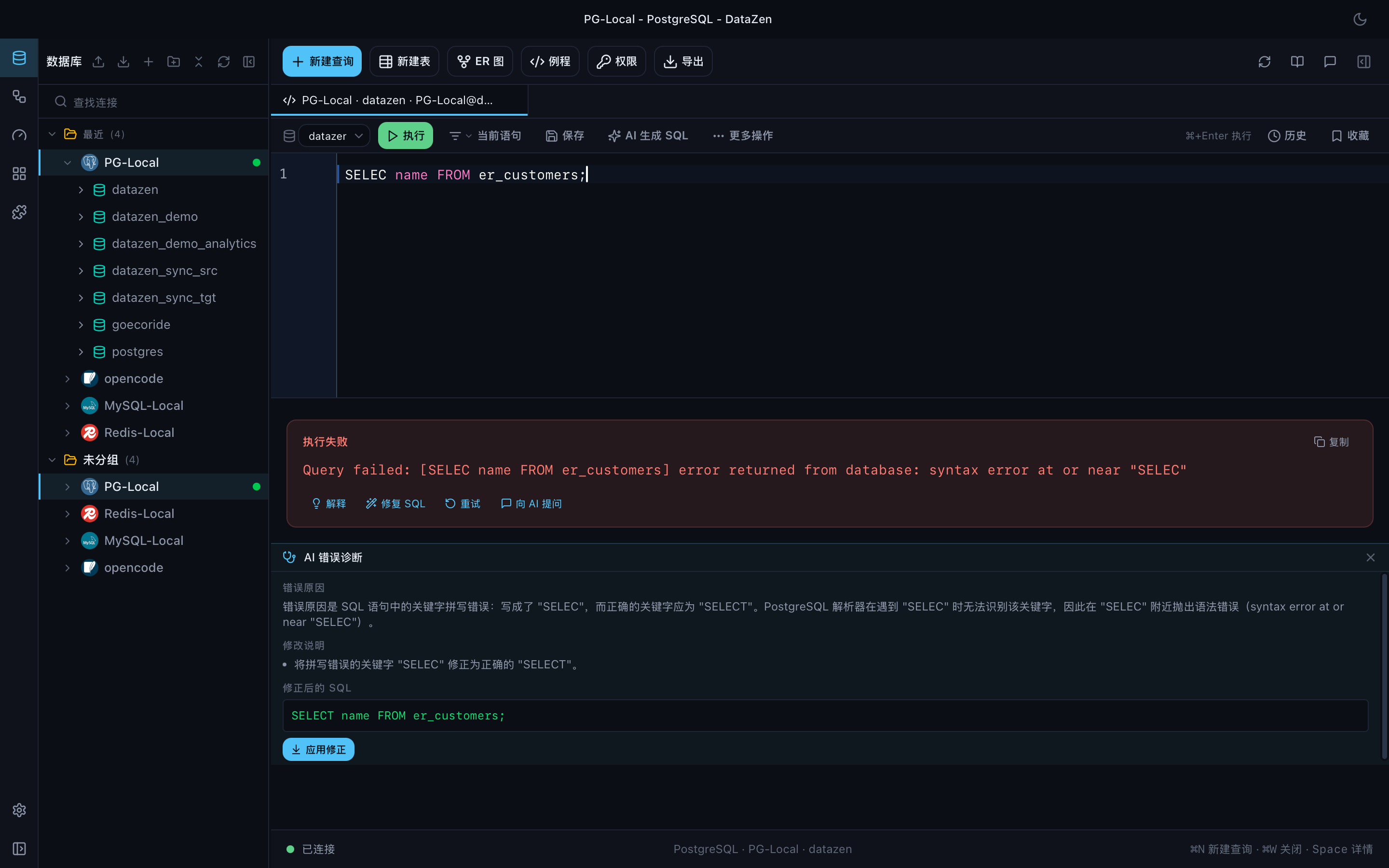Viewport: 1389px width, 868px height.
Task: Collapse all tree nodes icon
Action: pyautogui.click(x=199, y=61)
